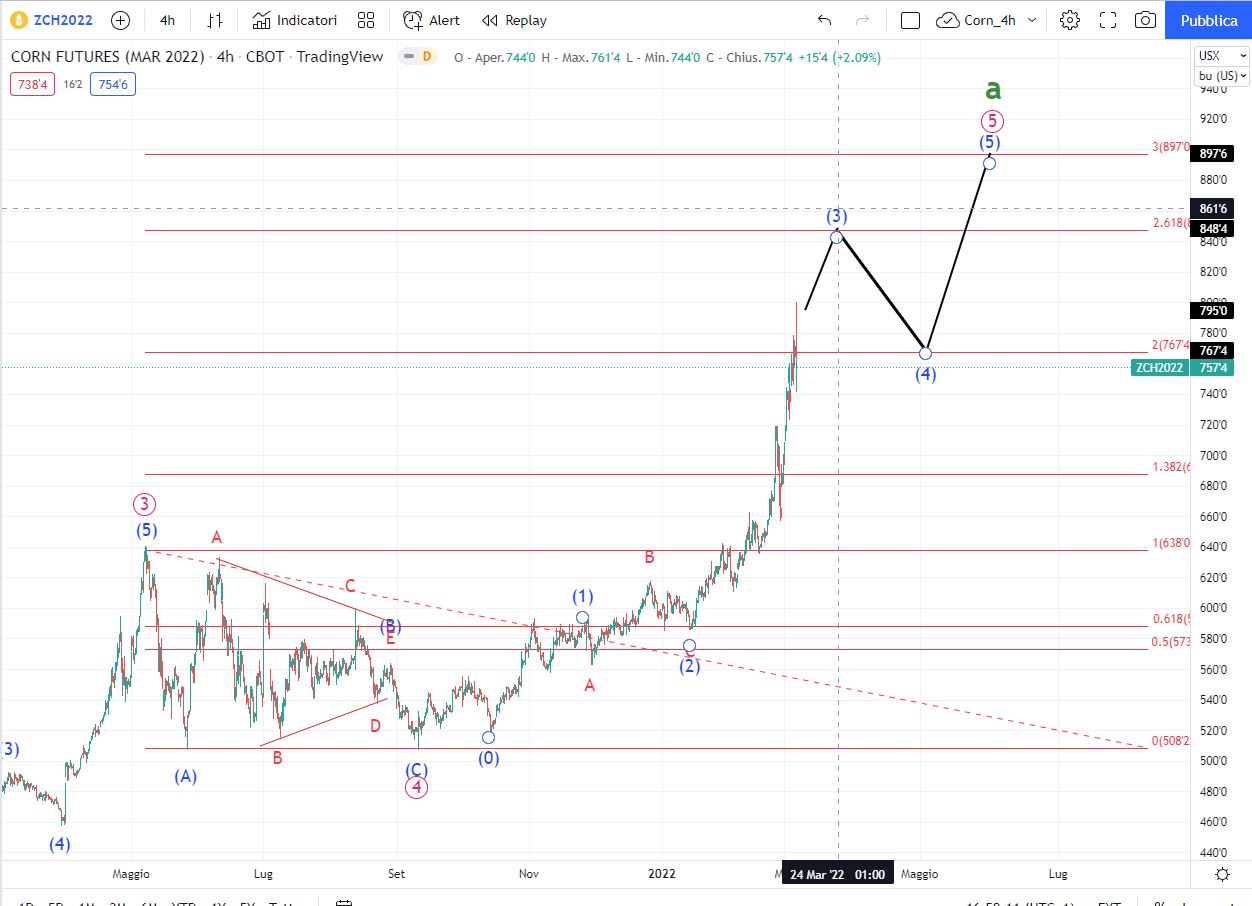
Task: Open indicator templates grid icon
Action: click(366, 20)
